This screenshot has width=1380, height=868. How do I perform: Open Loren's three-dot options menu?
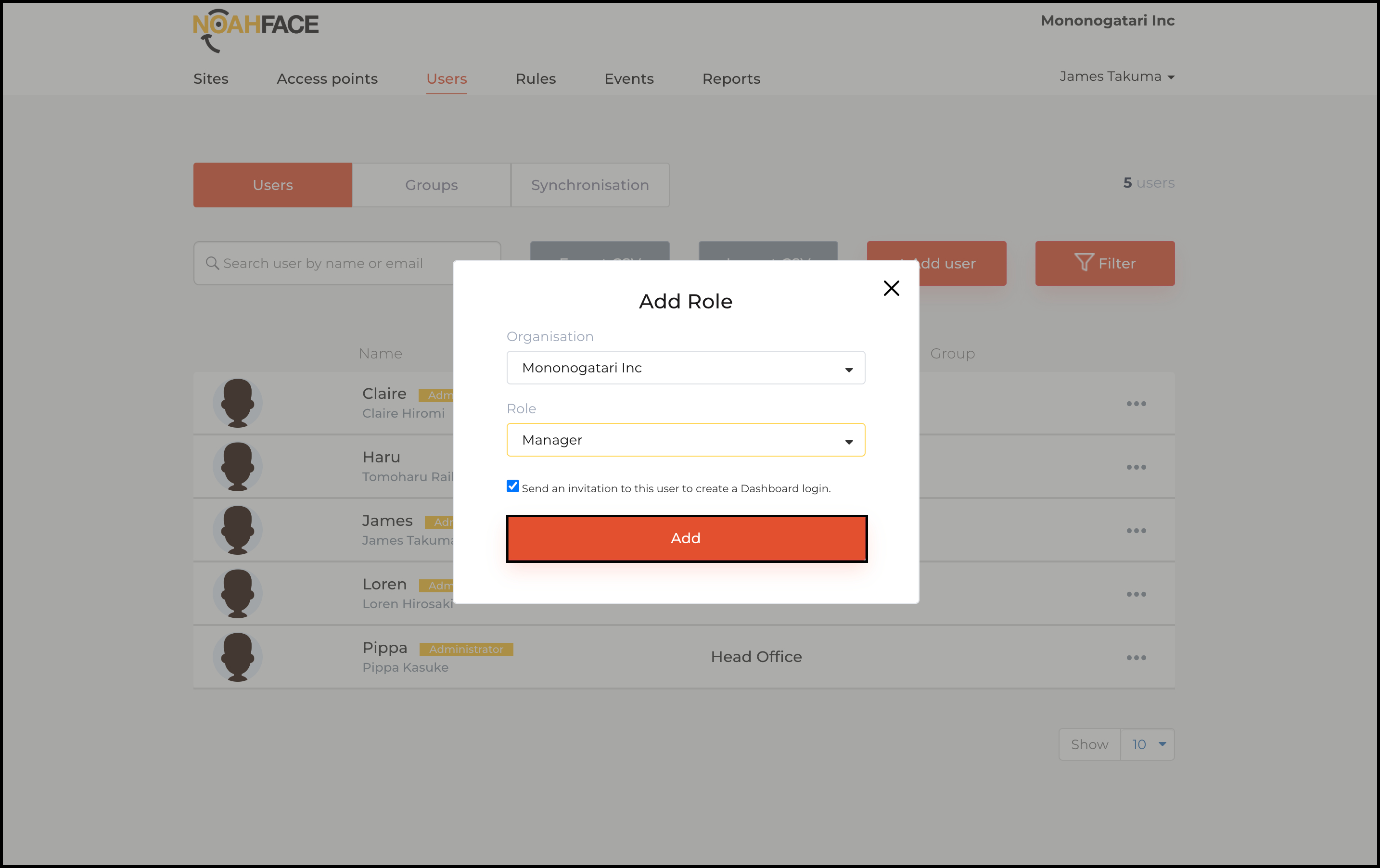pos(1136,595)
